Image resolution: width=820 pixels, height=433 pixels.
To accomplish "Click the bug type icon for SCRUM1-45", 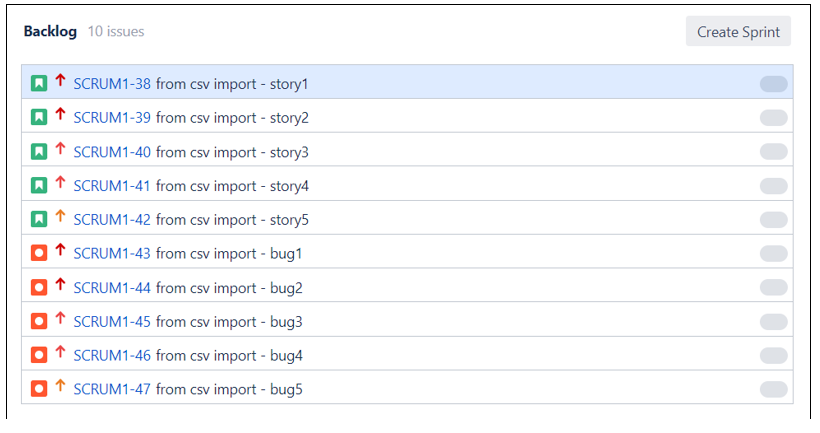I will (x=39, y=321).
